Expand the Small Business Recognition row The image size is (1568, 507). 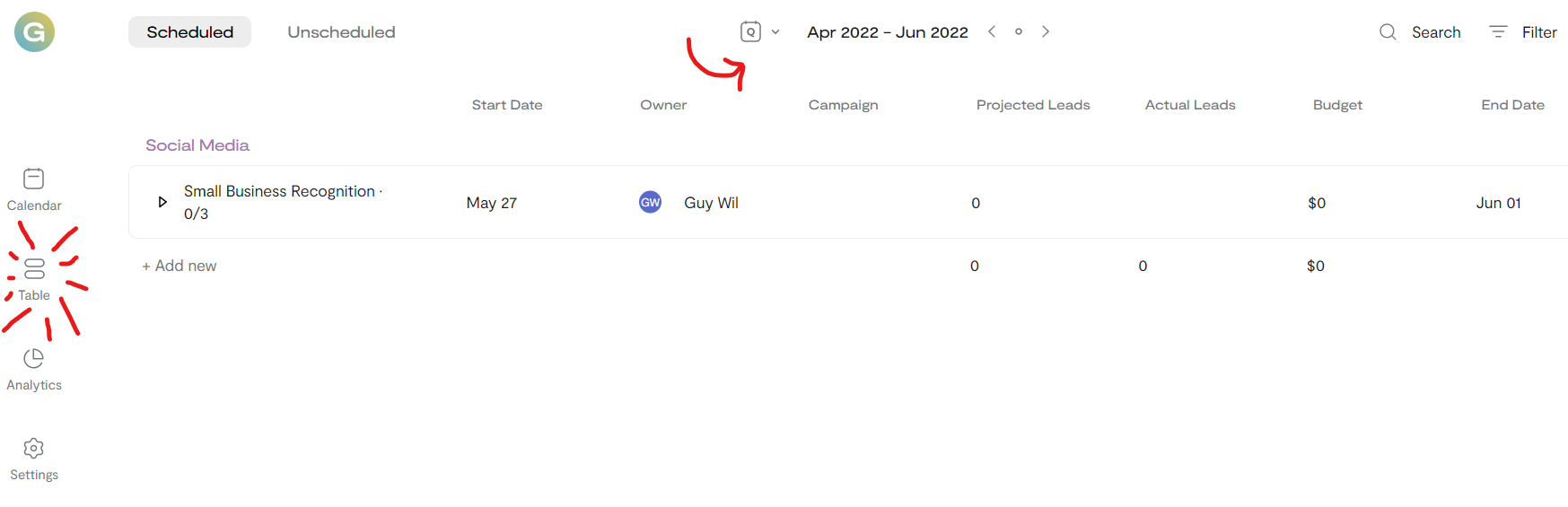click(x=162, y=202)
